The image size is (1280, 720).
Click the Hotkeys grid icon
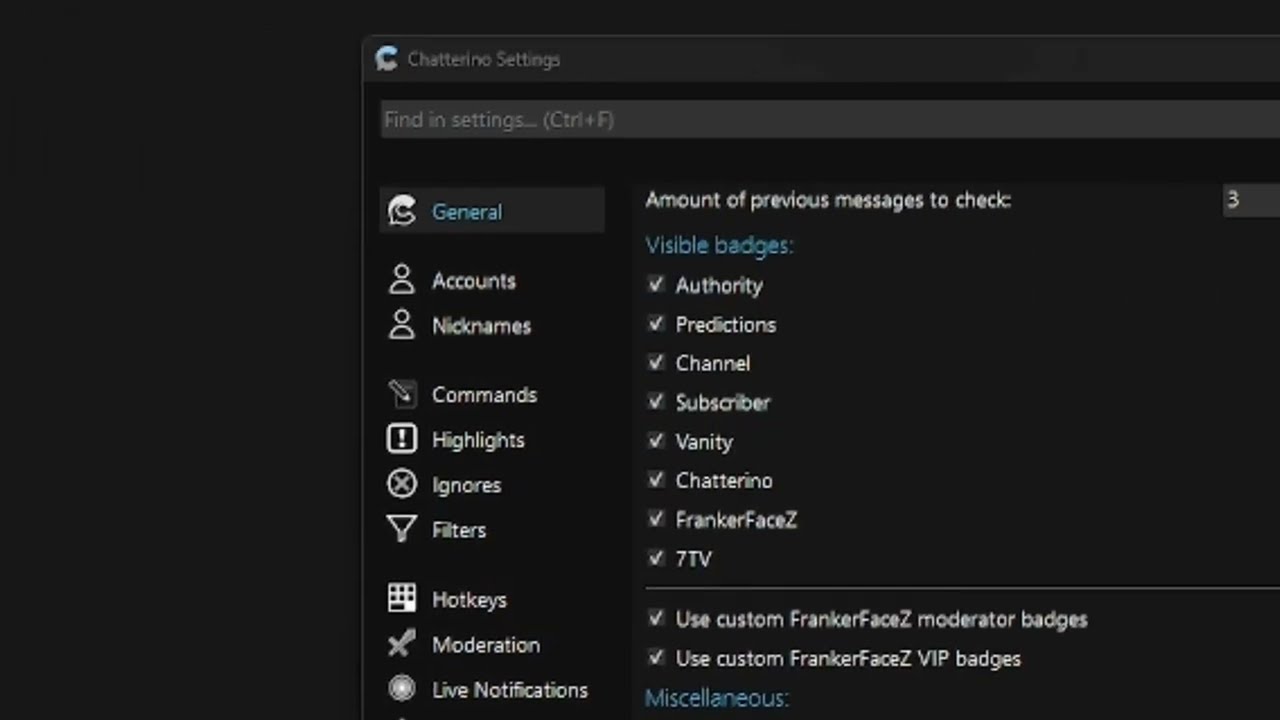point(402,598)
